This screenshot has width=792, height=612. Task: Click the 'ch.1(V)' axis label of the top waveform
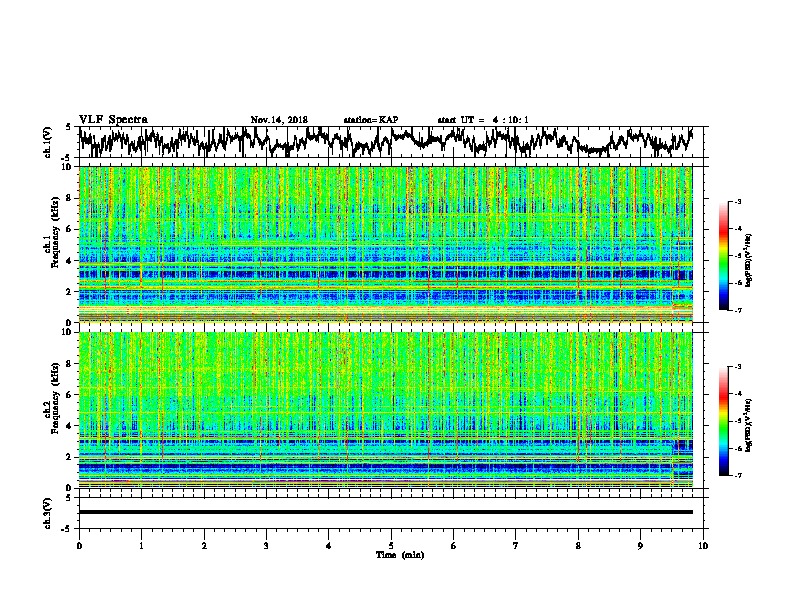tap(47, 142)
